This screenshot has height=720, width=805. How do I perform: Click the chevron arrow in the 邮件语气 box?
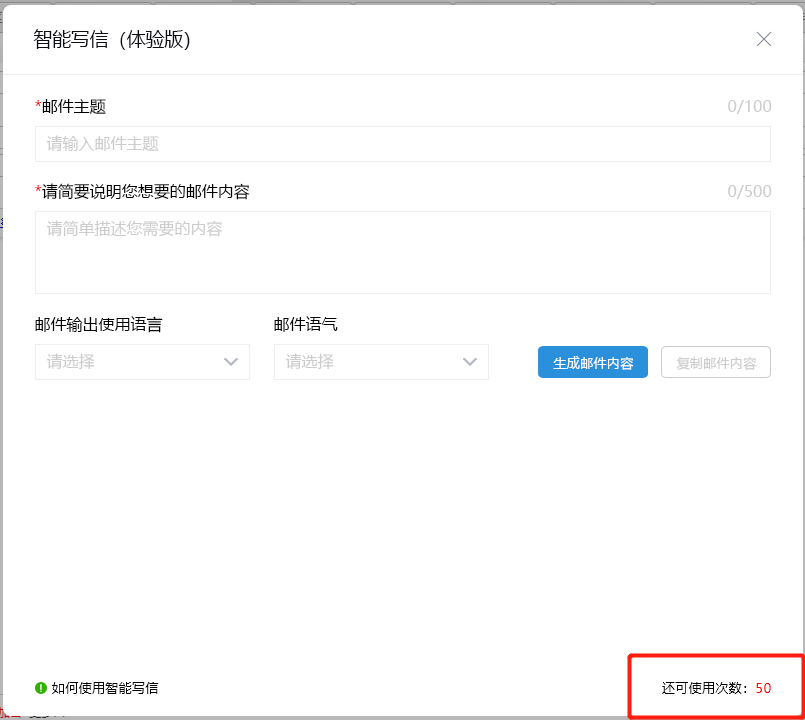(x=470, y=362)
